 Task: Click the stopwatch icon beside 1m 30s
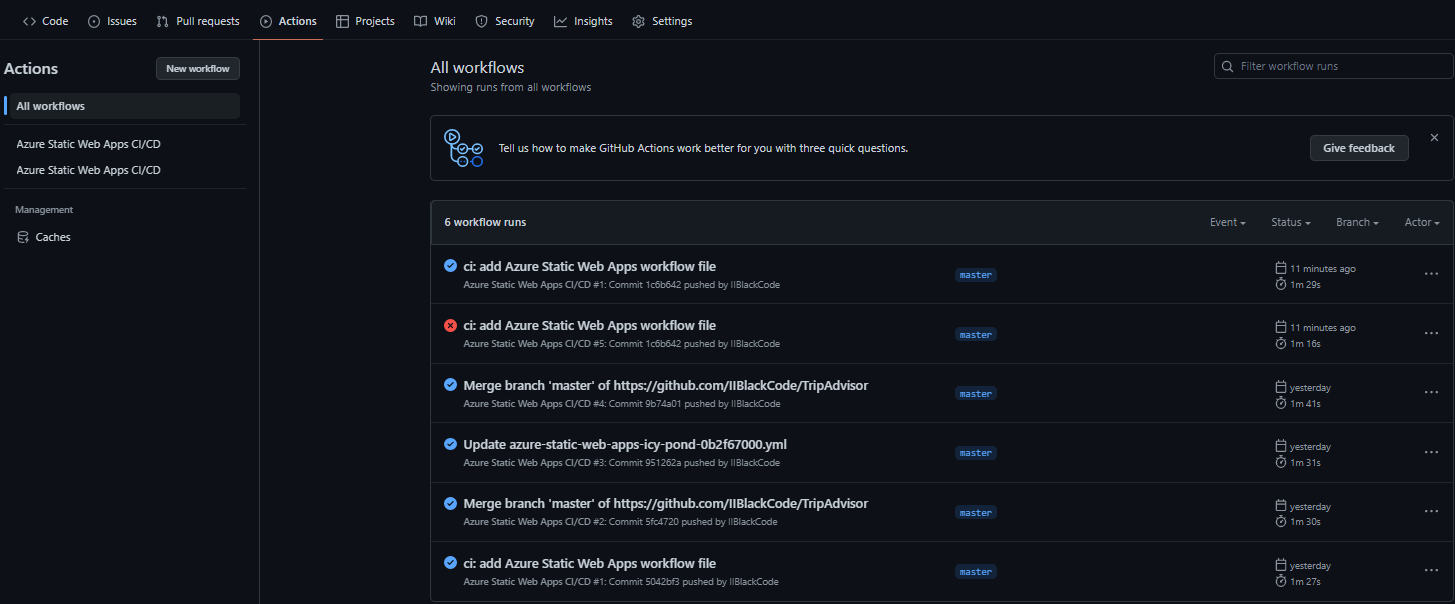(x=1281, y=521)
